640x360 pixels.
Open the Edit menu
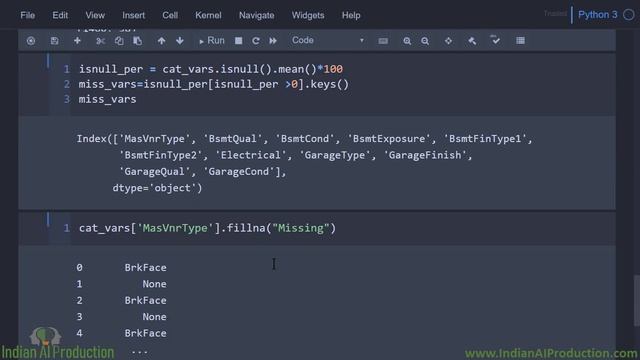click(60, 16)
